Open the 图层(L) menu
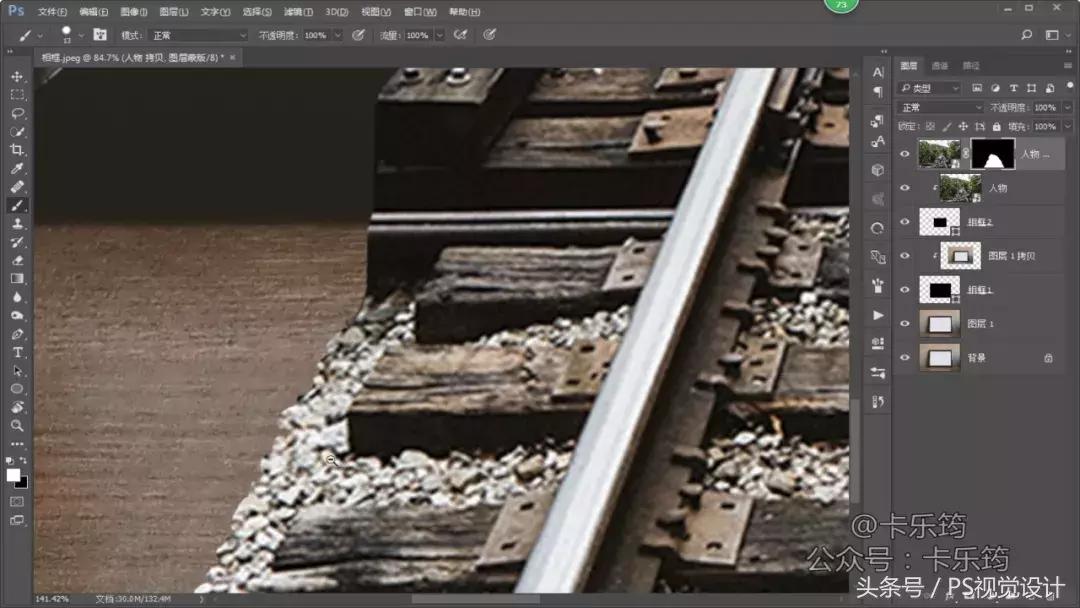1080x608 pixels. click(x=174, y=12)
